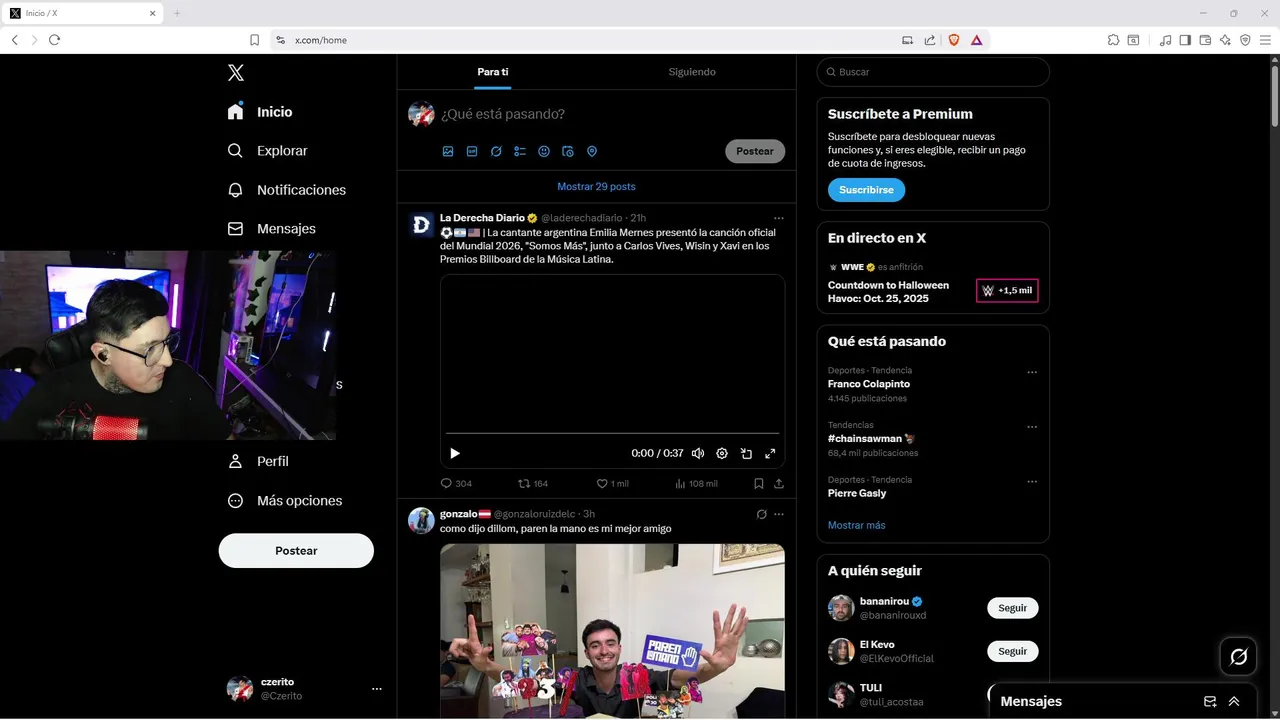Add location tag icon in composer

pyautogui.click(x=592, y=152)
